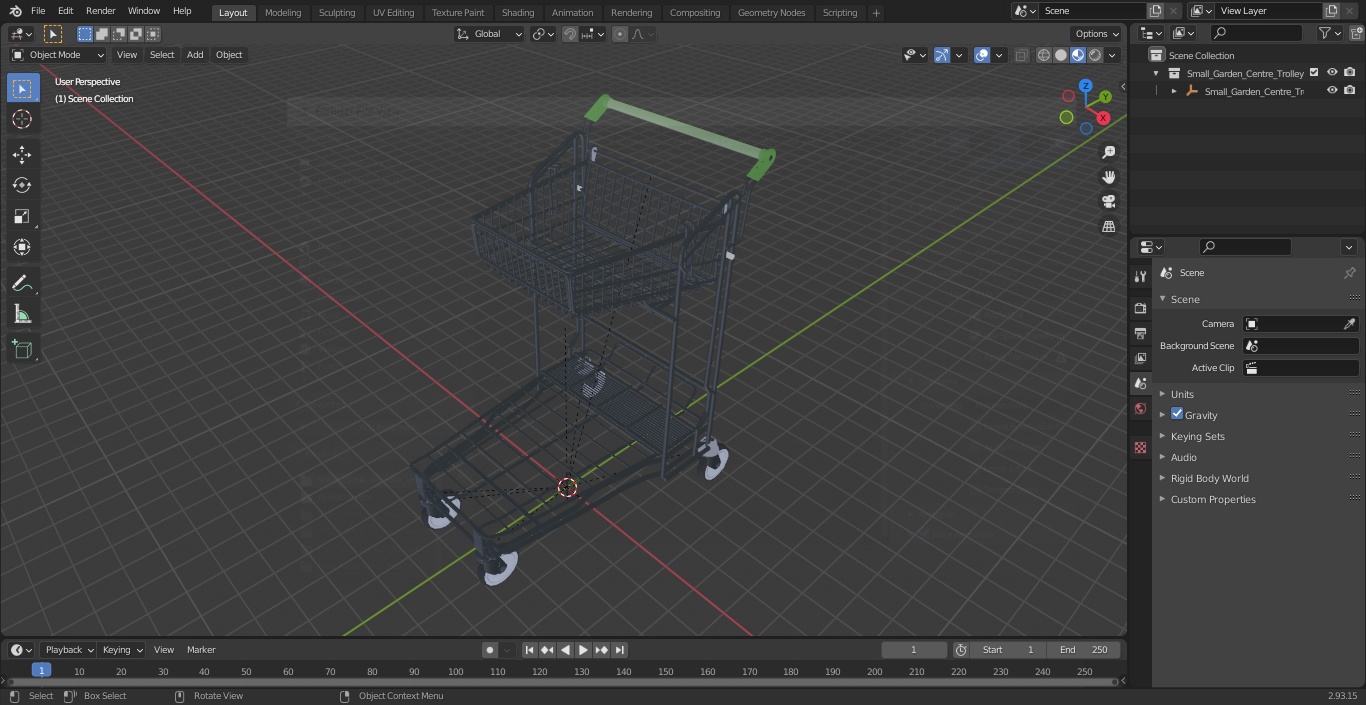Image resolution: width=1366 pixels, height=705 pixels.
Task: Switch to solid viewport shading
Action: pyautogui.click(x=1061, y=55)
